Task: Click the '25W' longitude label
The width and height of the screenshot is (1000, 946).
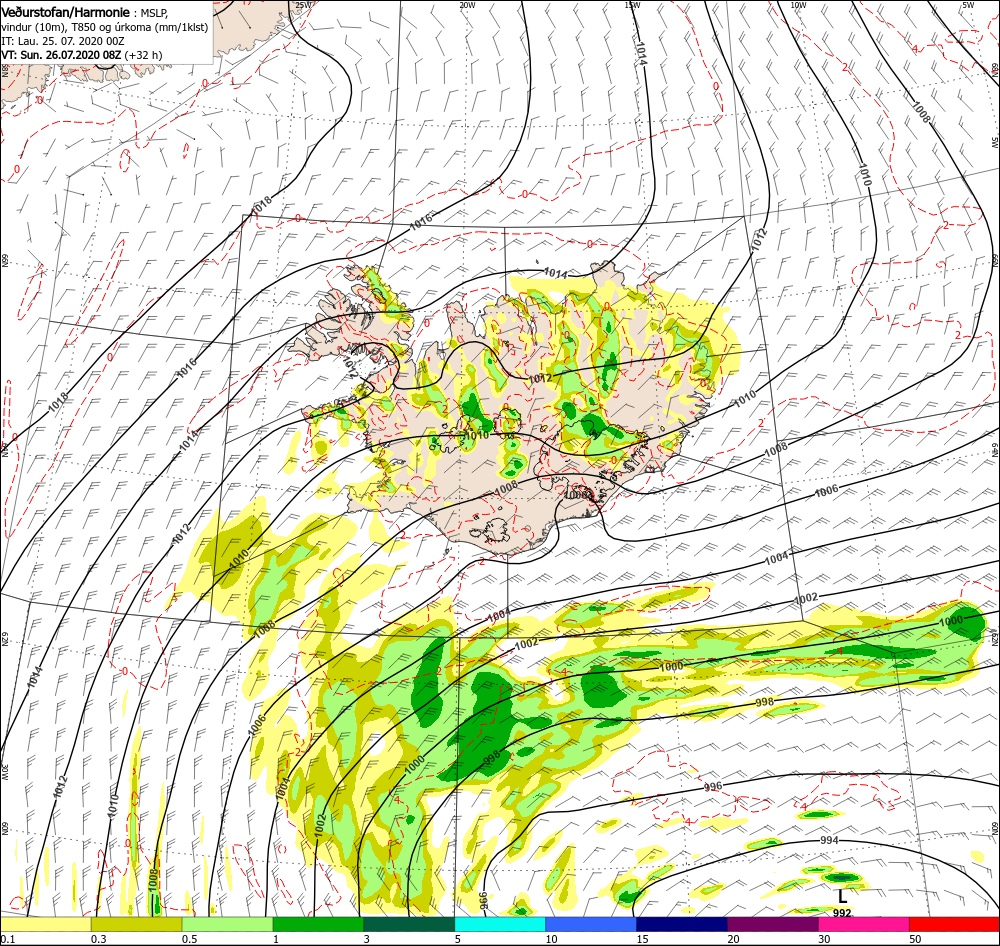Action: pyautogui.click(x=304, y=5)
